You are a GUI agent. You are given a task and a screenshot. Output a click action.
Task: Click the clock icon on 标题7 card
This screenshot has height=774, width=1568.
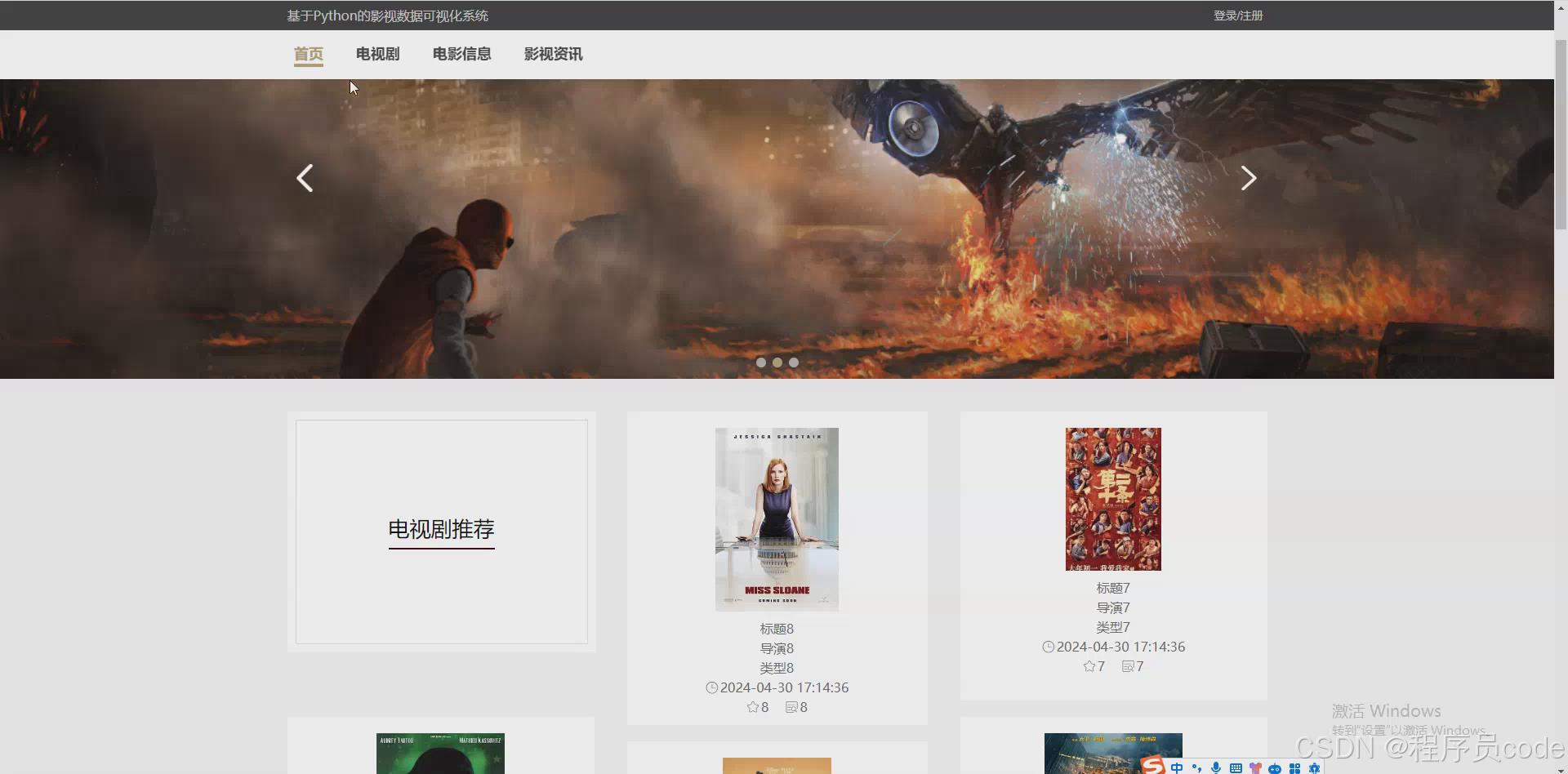(1048, 647)
